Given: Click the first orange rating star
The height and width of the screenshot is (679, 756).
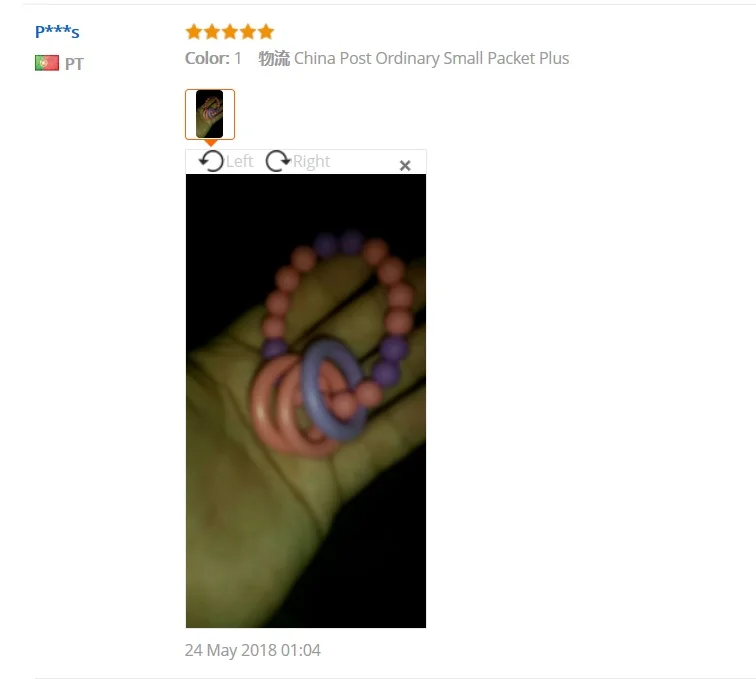Looking at the screenshot, I should tap(194, 32).
